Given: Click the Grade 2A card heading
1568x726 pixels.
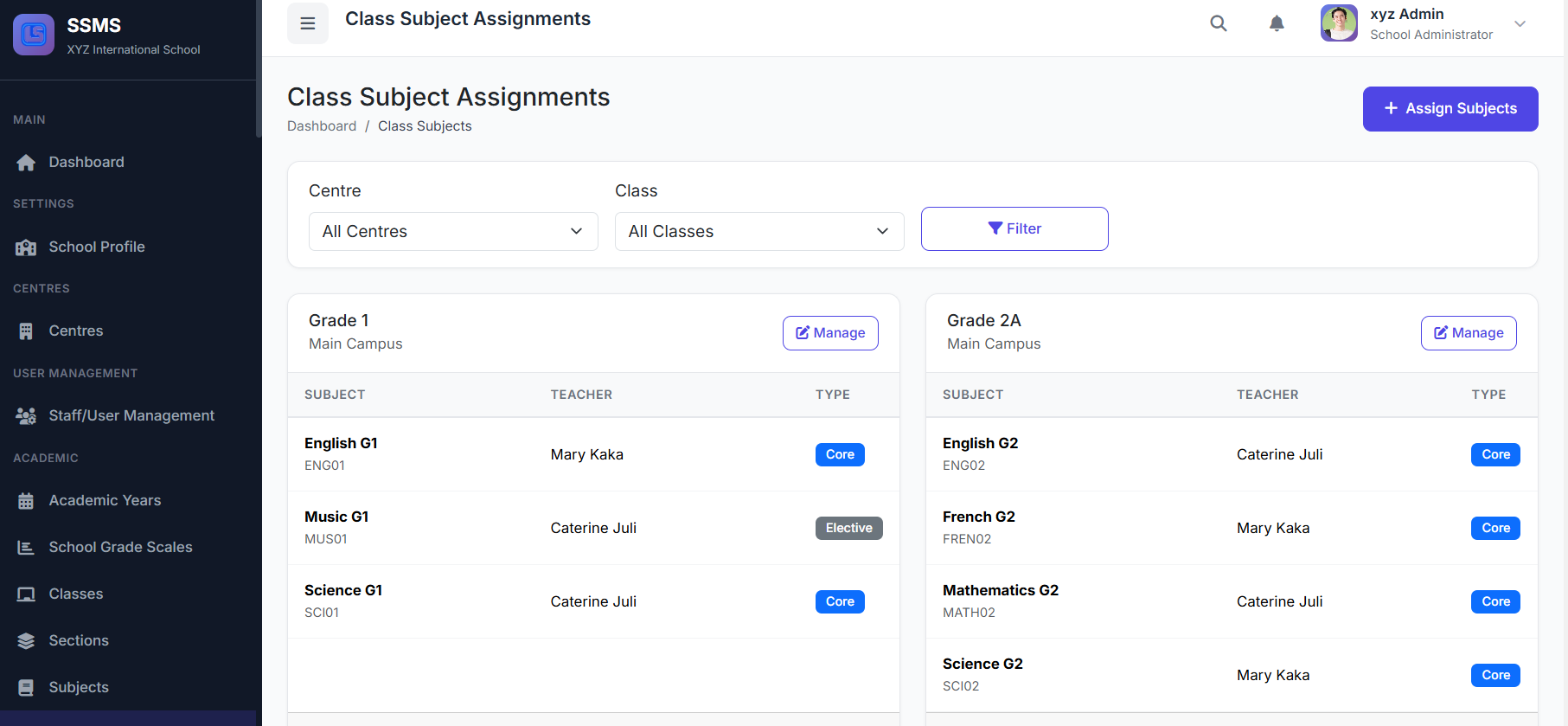Looking at the screenshot, I should point(984,320).
